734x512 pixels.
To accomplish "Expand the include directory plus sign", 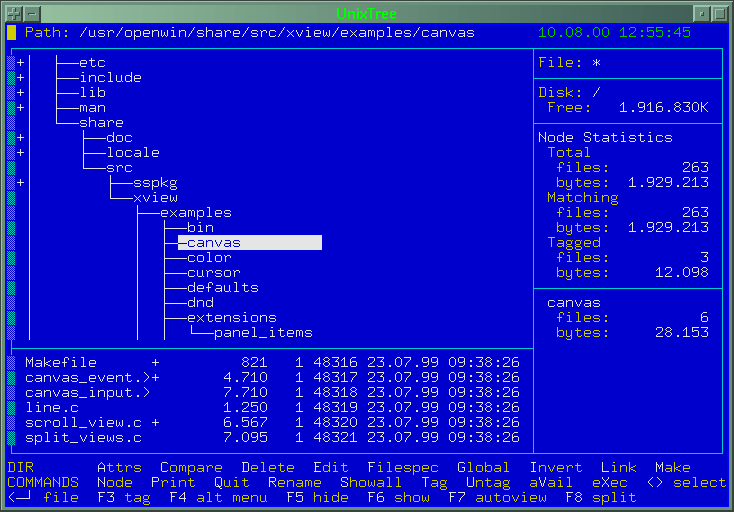I will point(21,77).
